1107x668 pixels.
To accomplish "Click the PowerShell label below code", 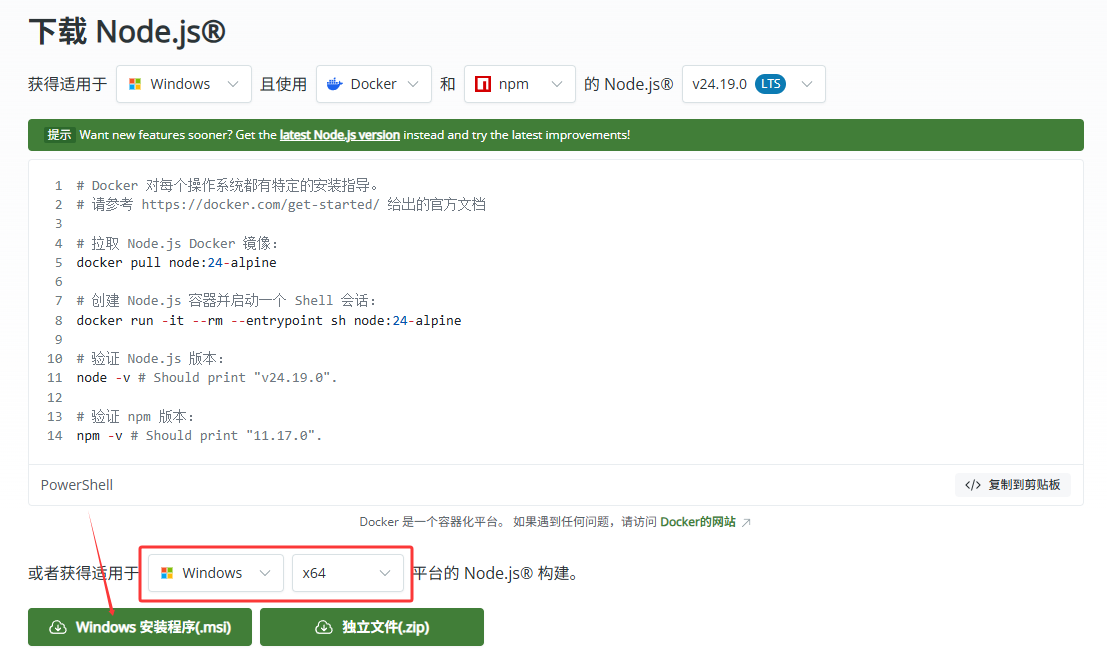I will [x=77, y=485].
